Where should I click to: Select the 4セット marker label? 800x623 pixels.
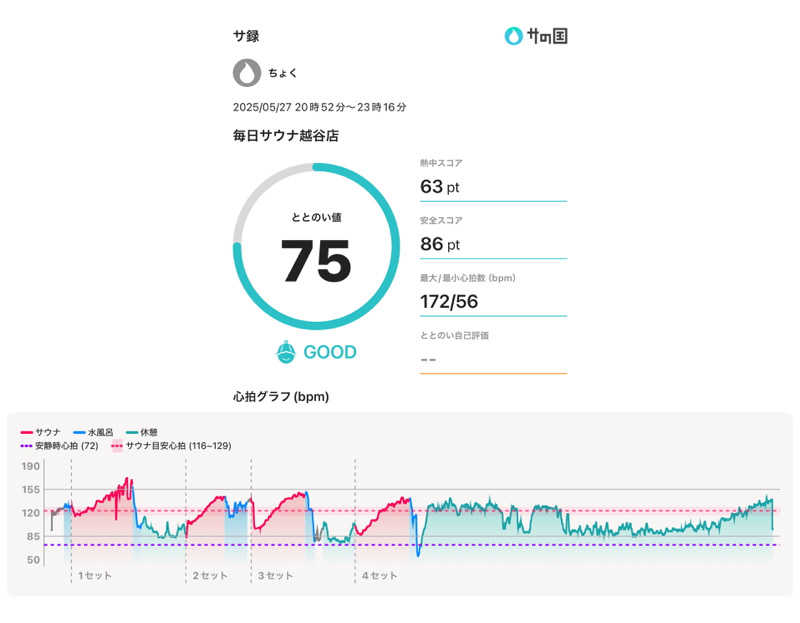[x=380, y=576]
